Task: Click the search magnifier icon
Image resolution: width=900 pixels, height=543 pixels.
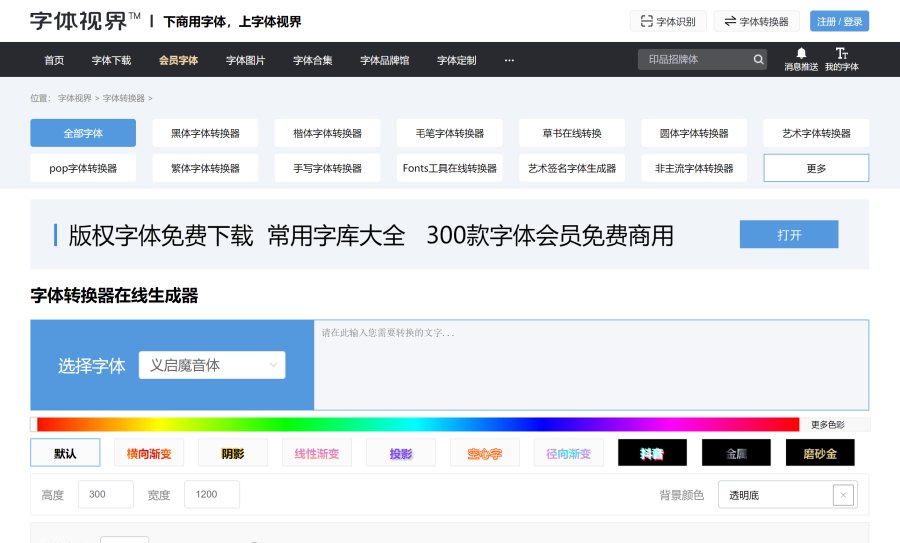Action: coord(759,60)
